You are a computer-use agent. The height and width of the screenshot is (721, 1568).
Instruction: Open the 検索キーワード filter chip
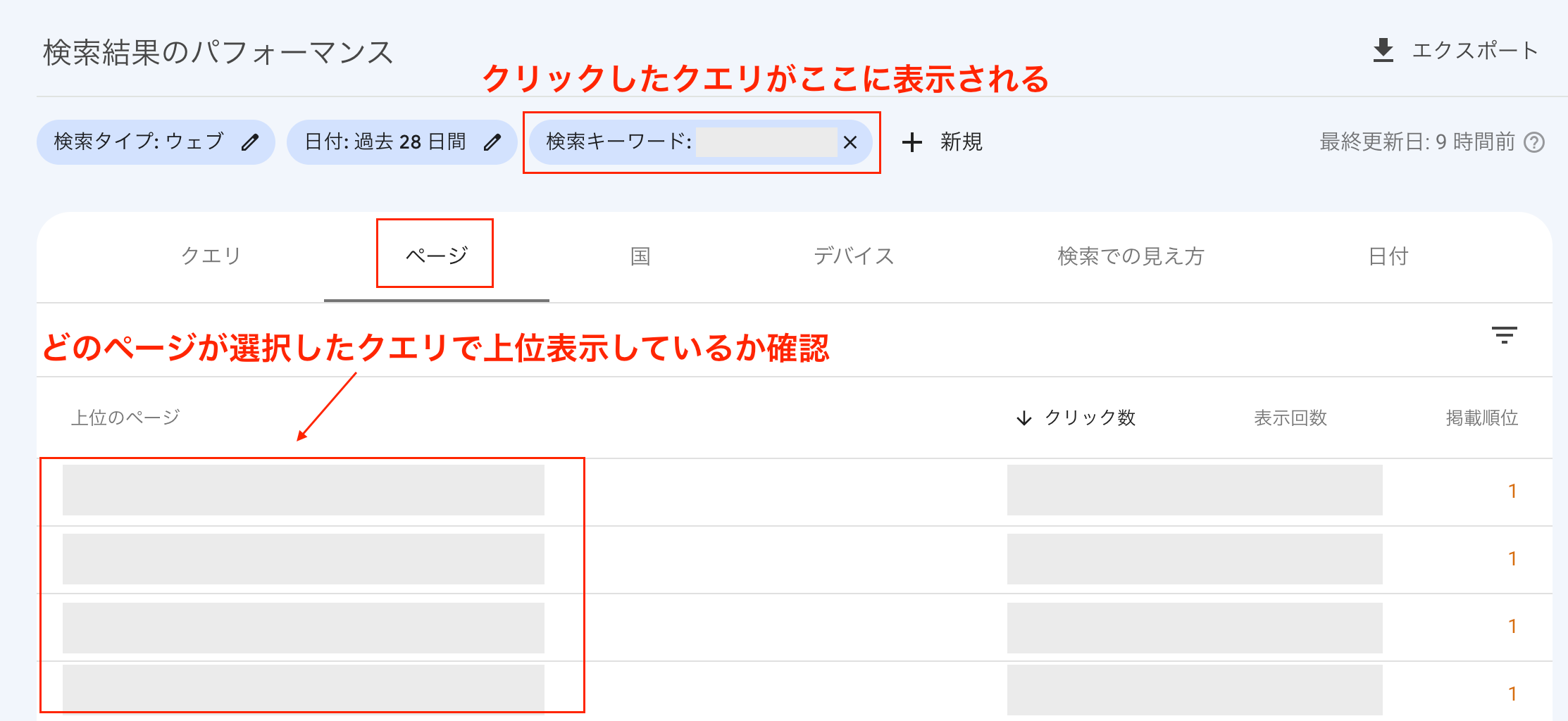[701, 142]
